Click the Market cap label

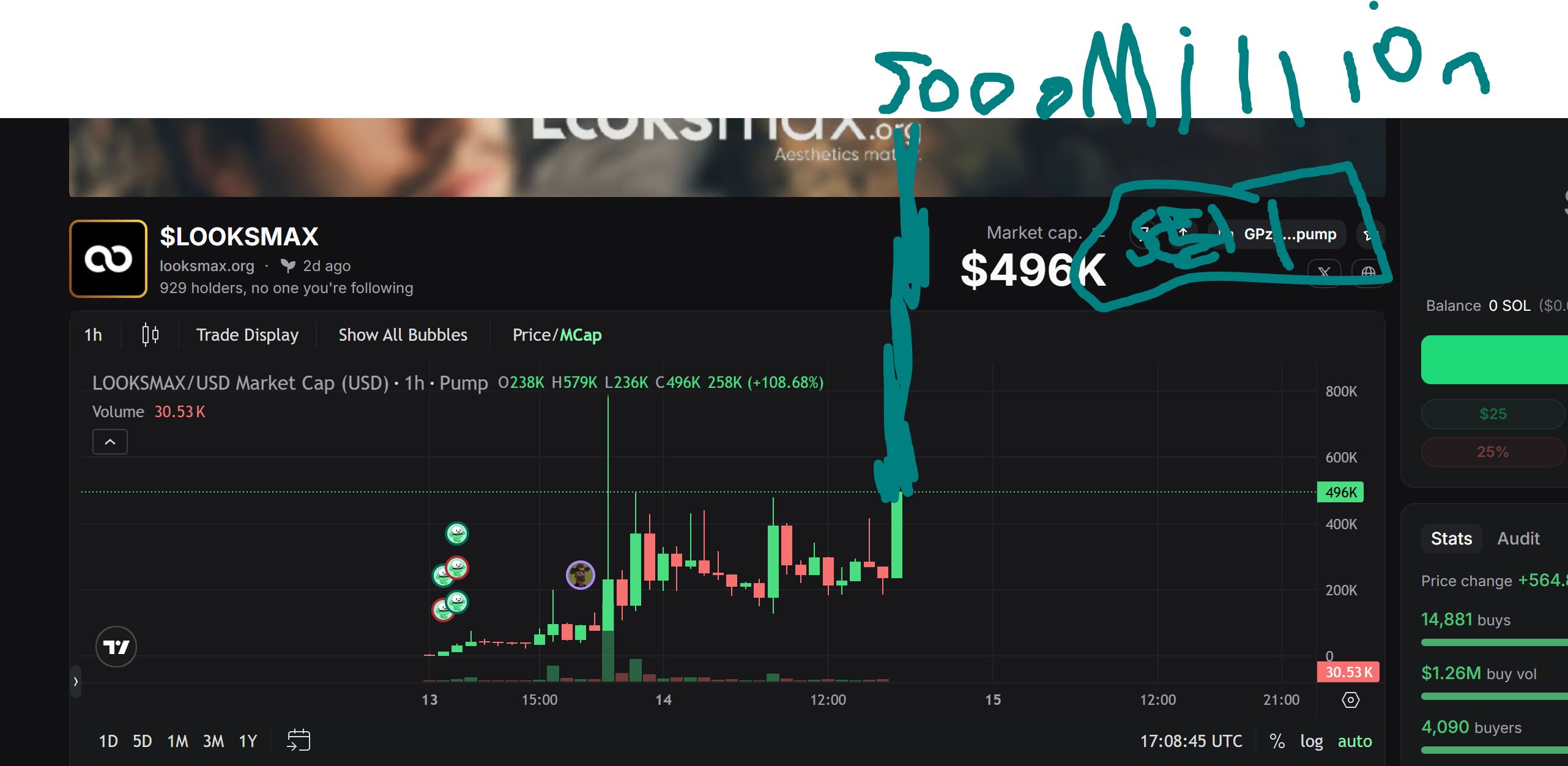(x=1034, y=232)
